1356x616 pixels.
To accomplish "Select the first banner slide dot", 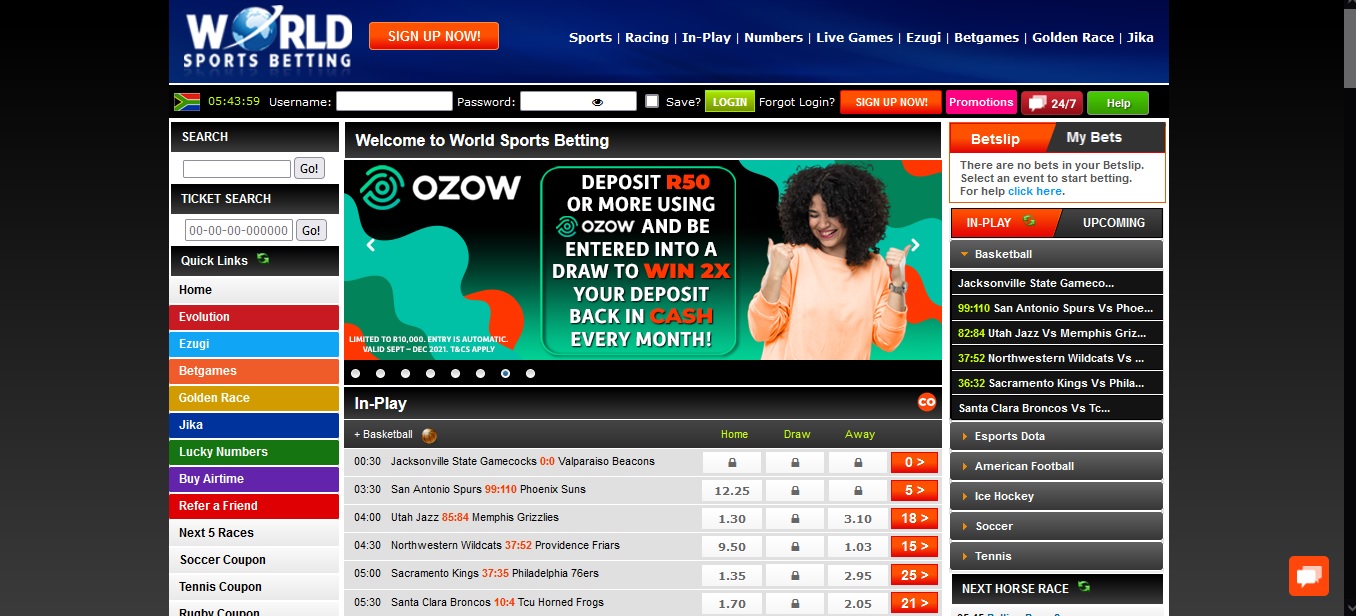I will point(355,373).
